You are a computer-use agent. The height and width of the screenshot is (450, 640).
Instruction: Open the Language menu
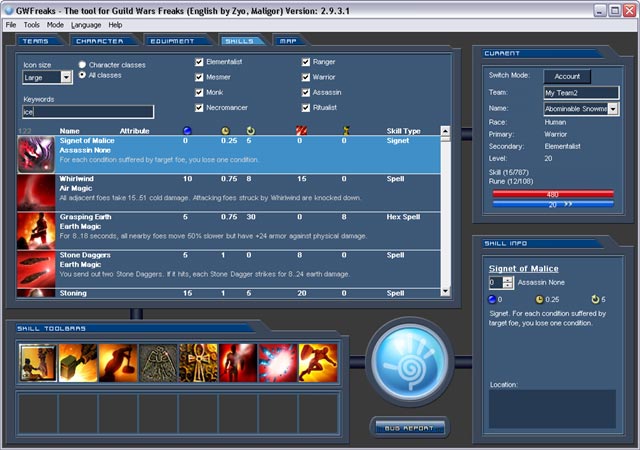[86, 25]
